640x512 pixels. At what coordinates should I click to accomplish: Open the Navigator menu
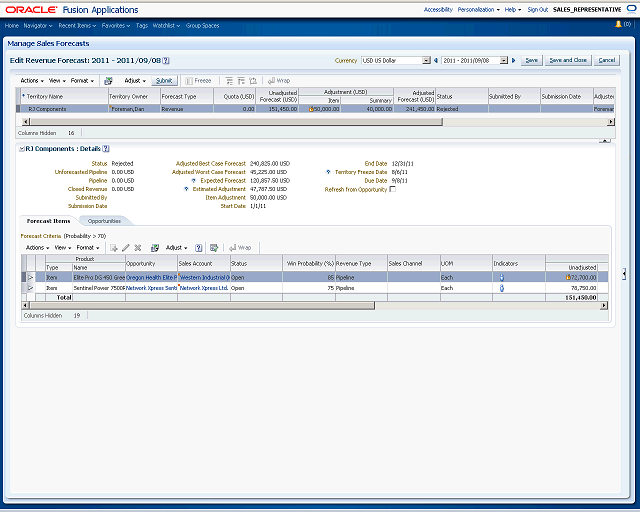tap(38, 26)
